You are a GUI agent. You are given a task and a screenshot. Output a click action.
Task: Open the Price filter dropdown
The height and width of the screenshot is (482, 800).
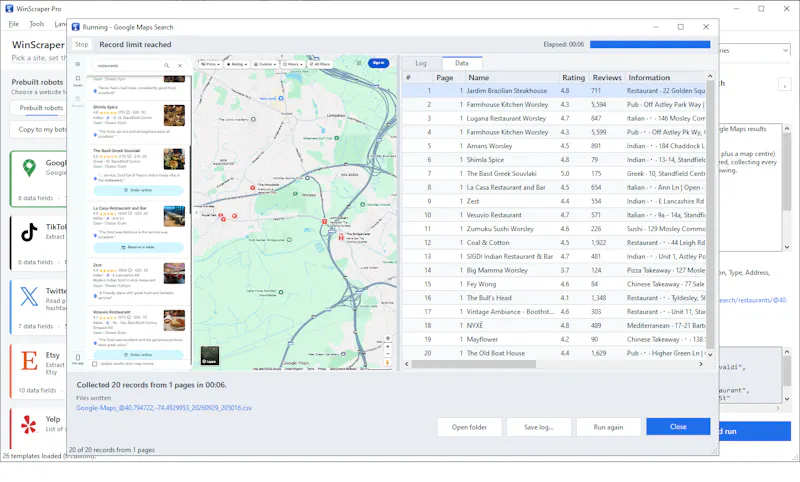[x=211, y=64]
